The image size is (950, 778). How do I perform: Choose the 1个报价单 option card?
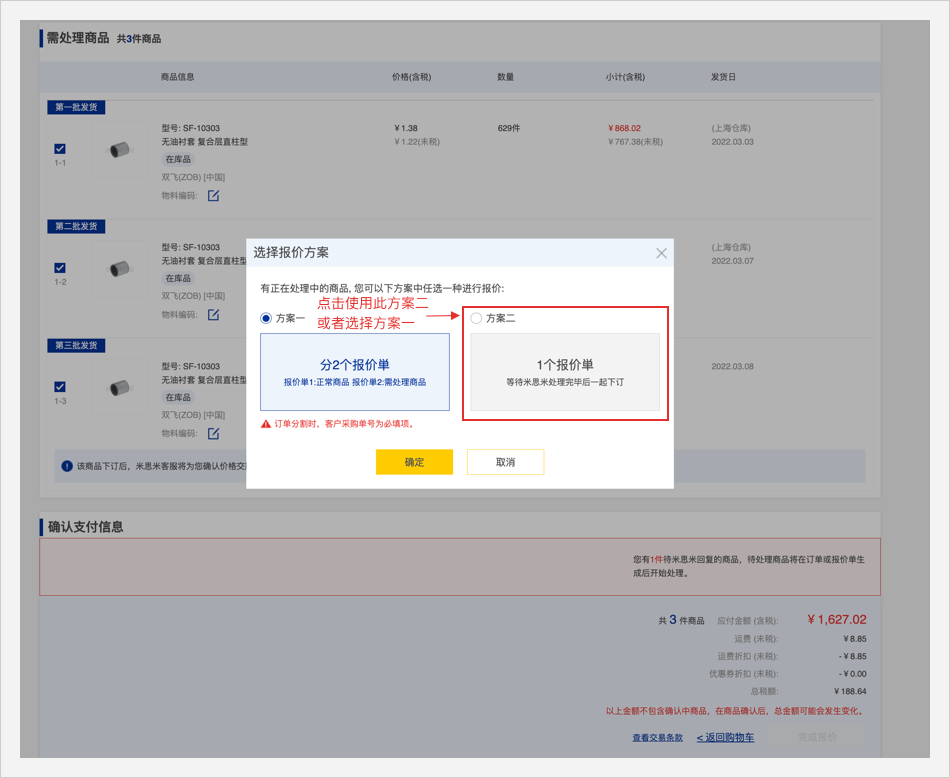(x=565, y=372)
